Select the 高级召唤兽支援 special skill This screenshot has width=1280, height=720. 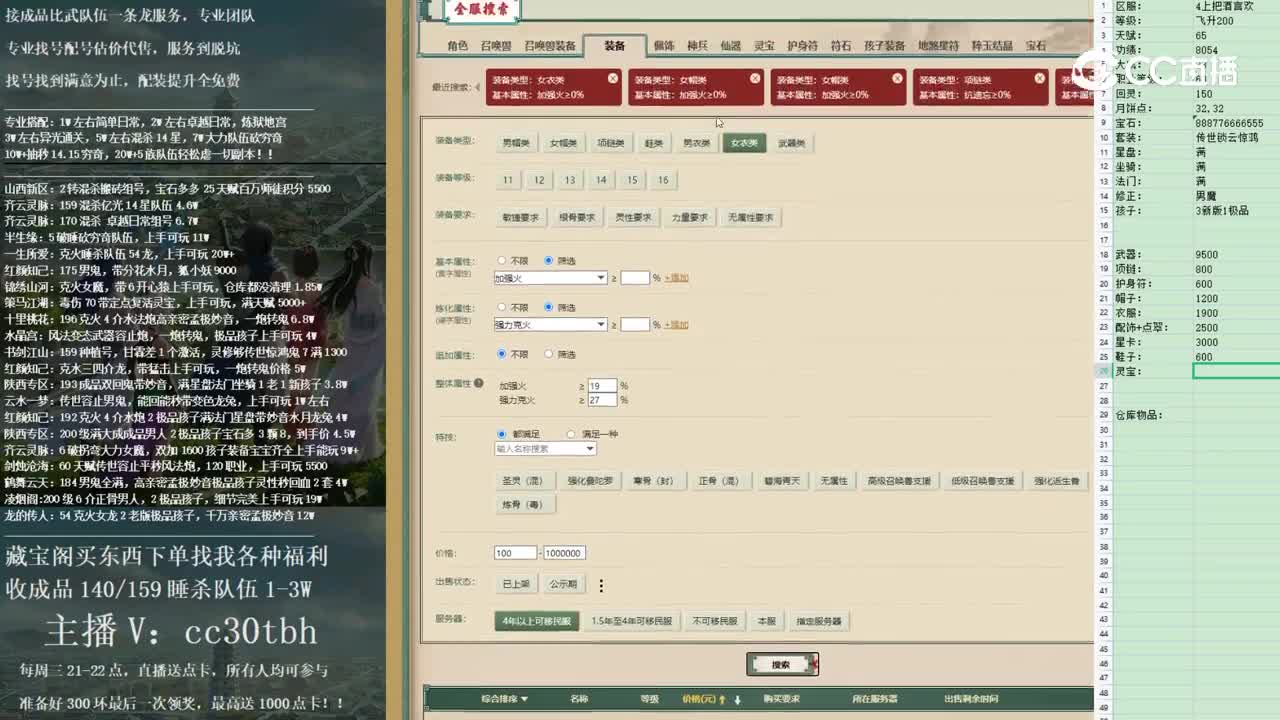click(899, 481)
